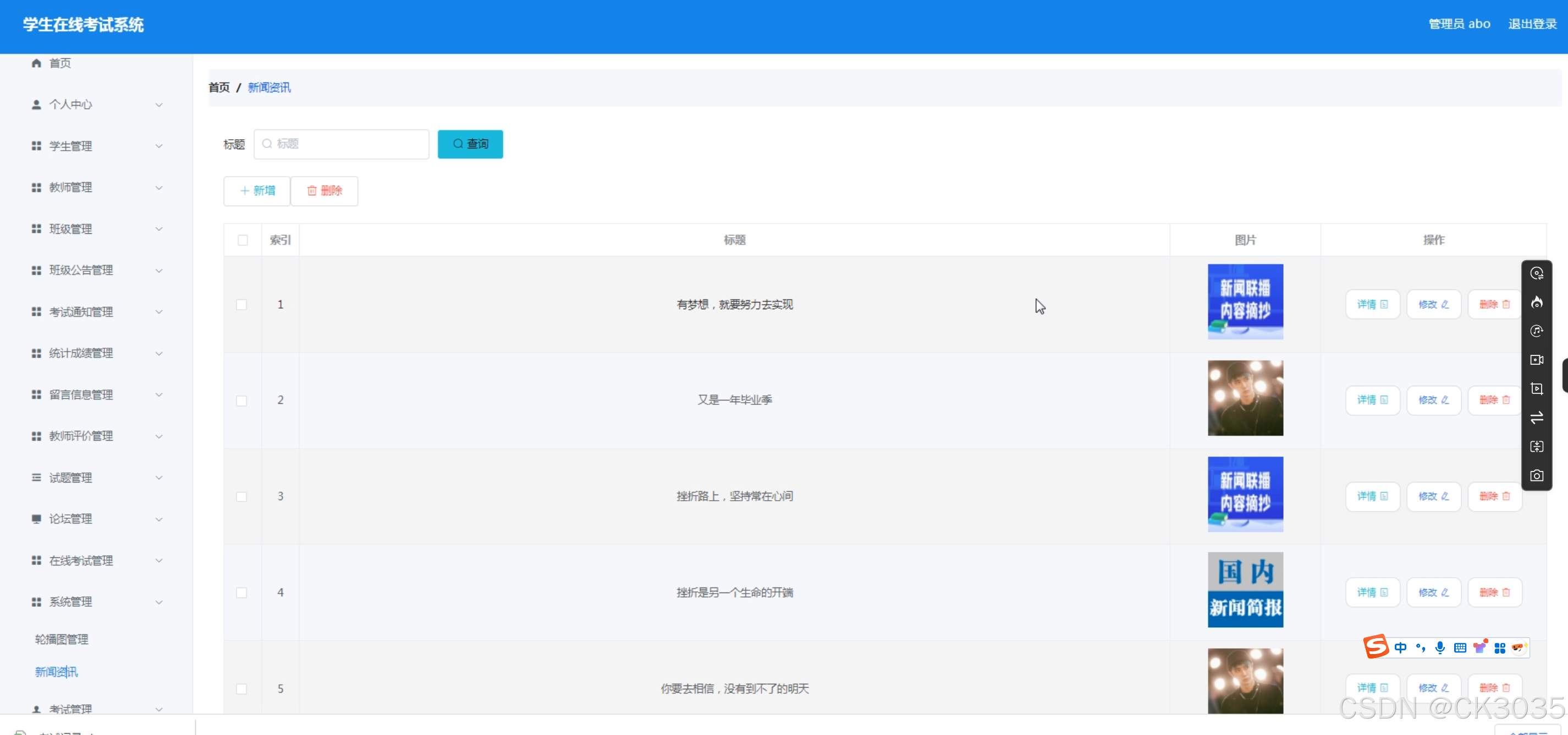Click the flame icon in floating toolbar
1568x735 pixels.
(x=1536, y=302)
